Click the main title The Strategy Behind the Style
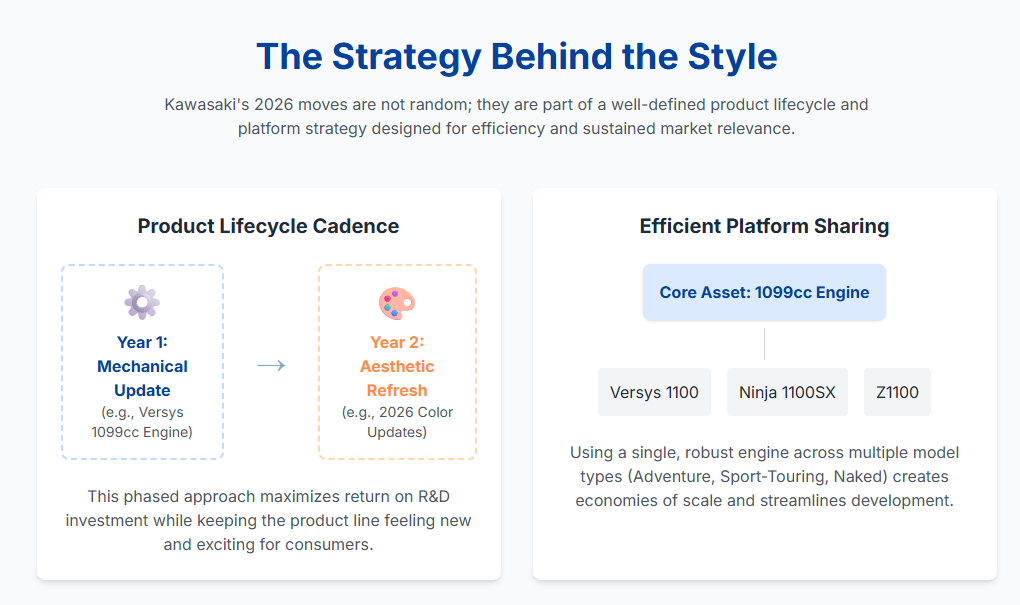1020x605 pixels. point(516,56)
